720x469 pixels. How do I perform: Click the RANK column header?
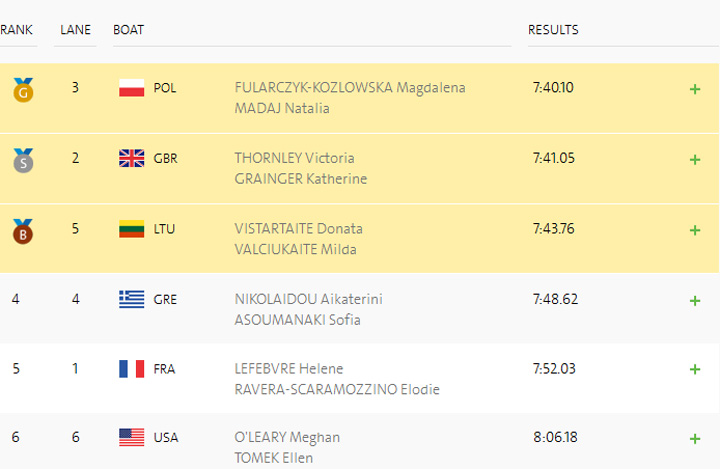pos(16,30)
